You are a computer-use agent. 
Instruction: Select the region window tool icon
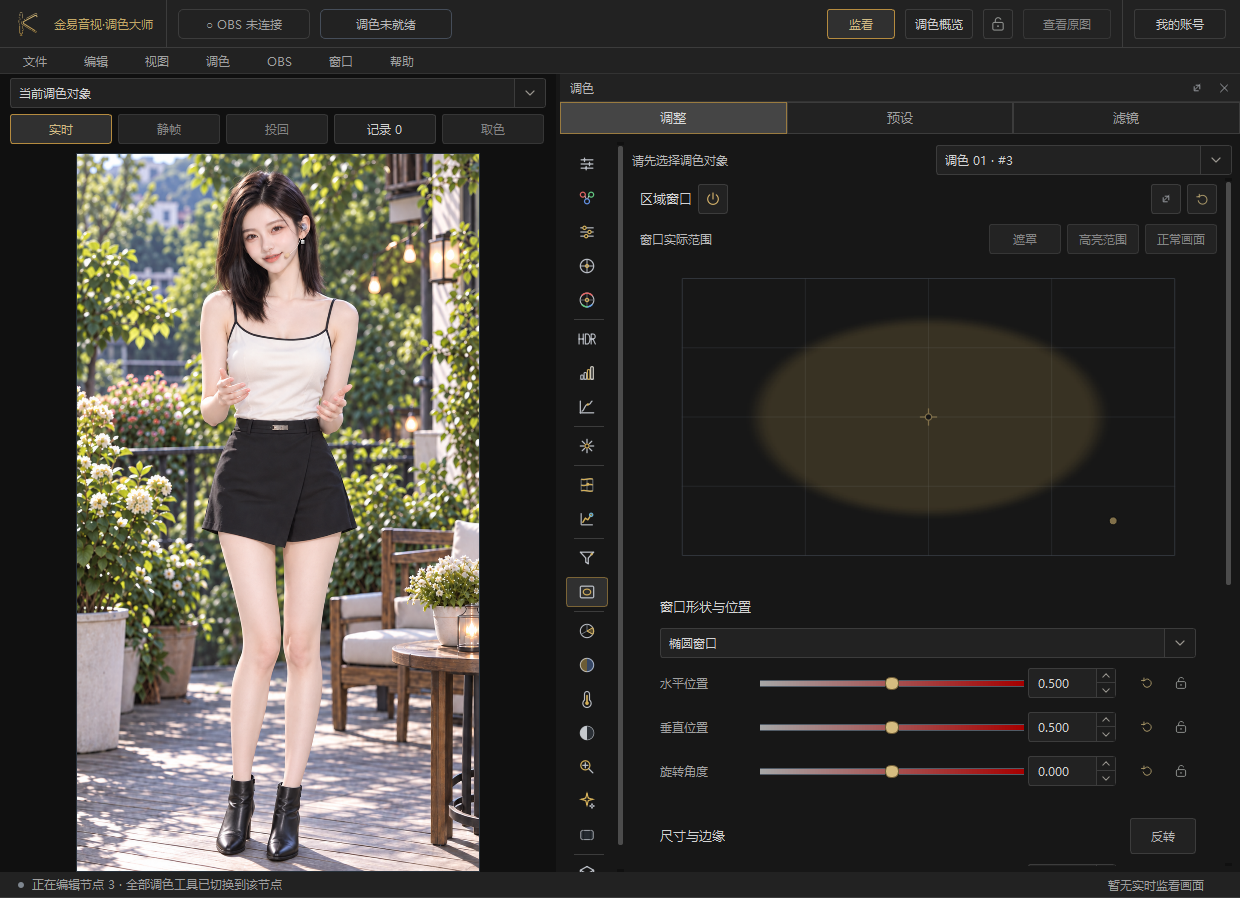pyautogui.click(x=587, y=592)
